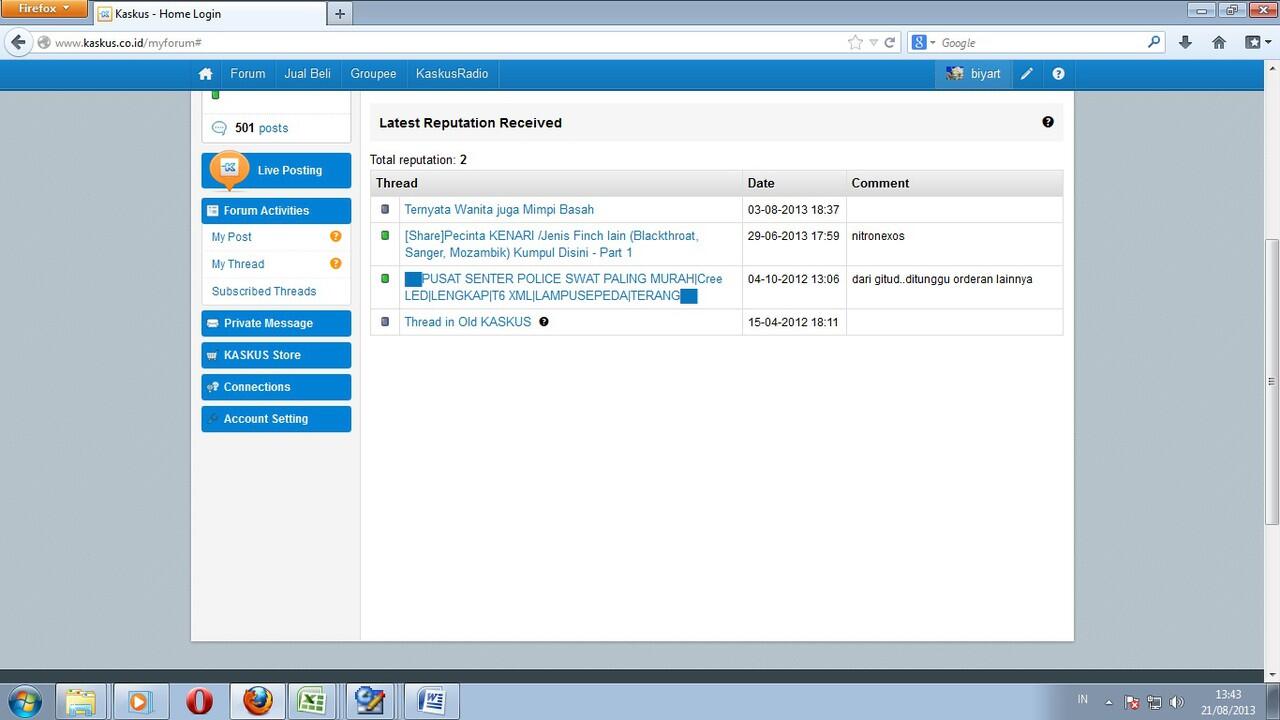
Task: Click green reputation square for PUSAT SENTER row
Action: tap(385, 278)
